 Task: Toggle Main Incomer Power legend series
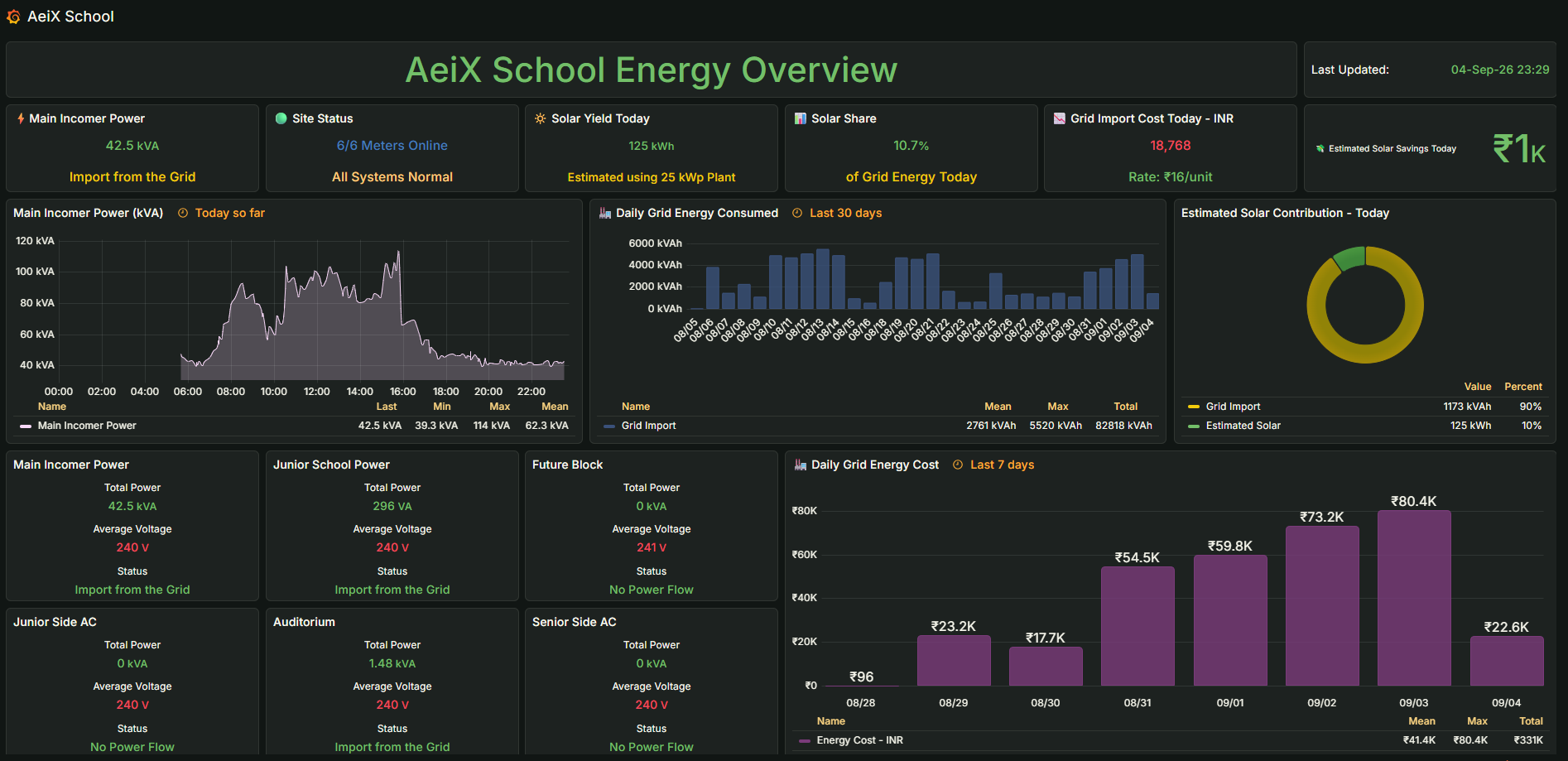[87, 426]
